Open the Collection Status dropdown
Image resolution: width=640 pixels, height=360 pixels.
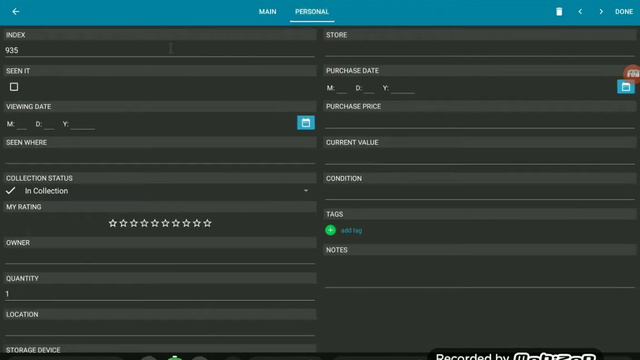click(x=159, y=191)
